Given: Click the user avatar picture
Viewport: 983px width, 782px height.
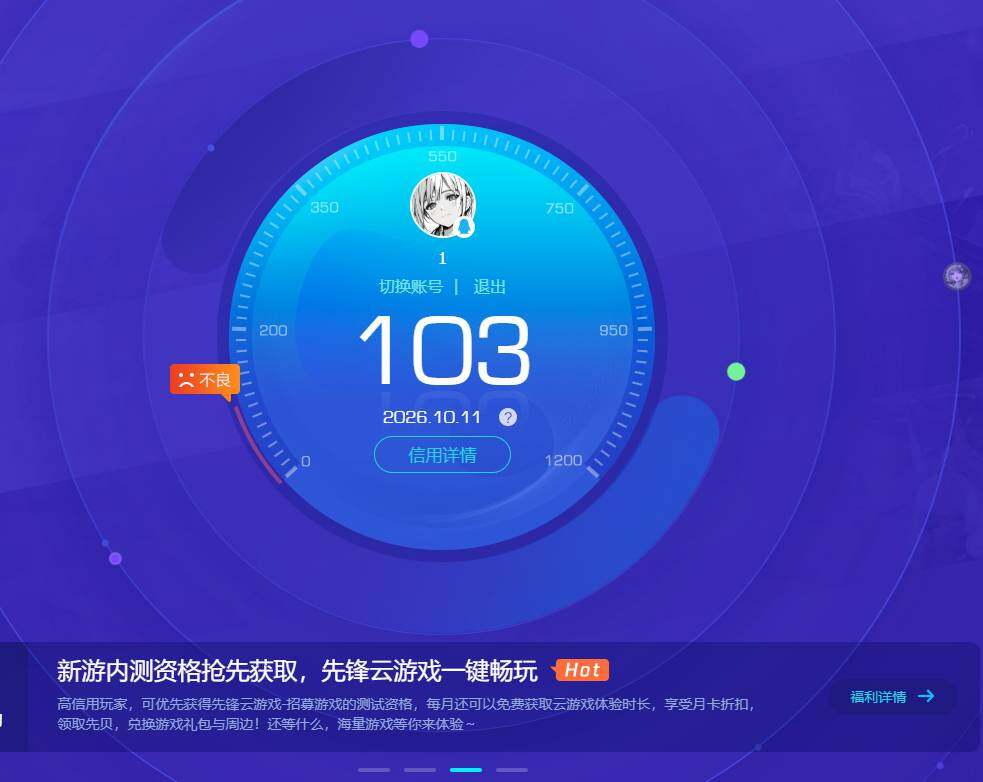Looking at the screenshot, I should click(x=443, y=204).
